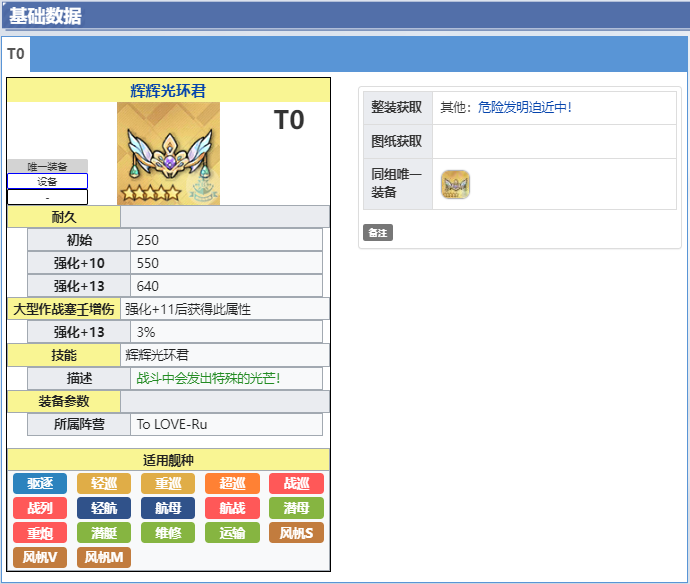Select the 超巡 ship type tag
This screenshot has height=584, width=690.
(x=232, y=484)
